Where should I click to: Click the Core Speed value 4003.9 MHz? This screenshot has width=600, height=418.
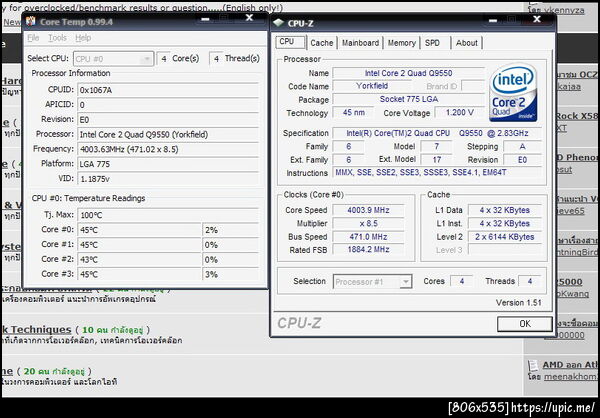[x=368, y=210]
